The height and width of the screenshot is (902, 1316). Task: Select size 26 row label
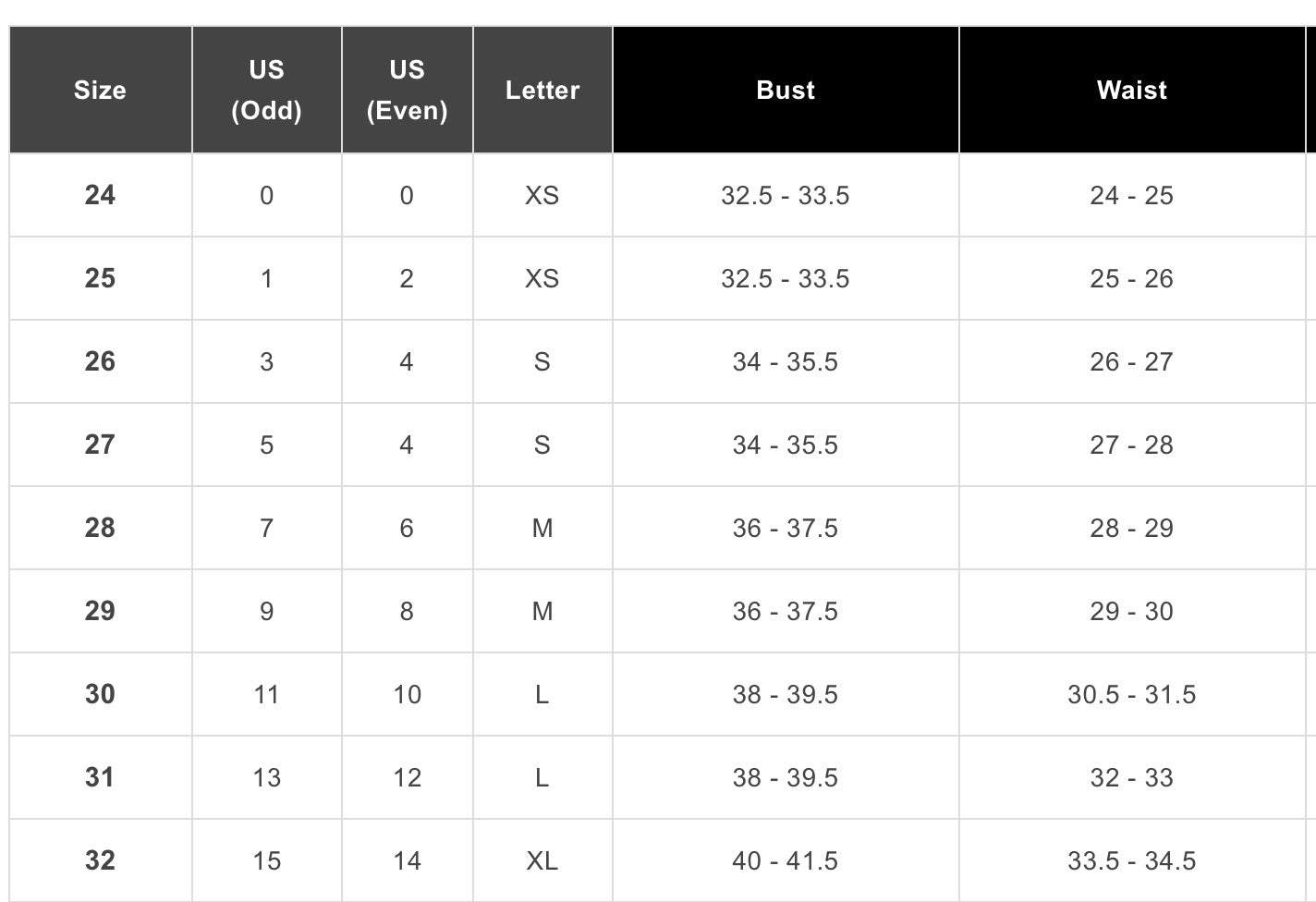pos(100,361)
